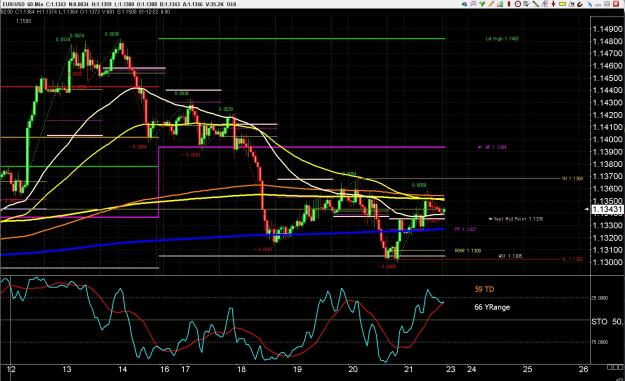Click date 18 on the time axis

[241, 369]
